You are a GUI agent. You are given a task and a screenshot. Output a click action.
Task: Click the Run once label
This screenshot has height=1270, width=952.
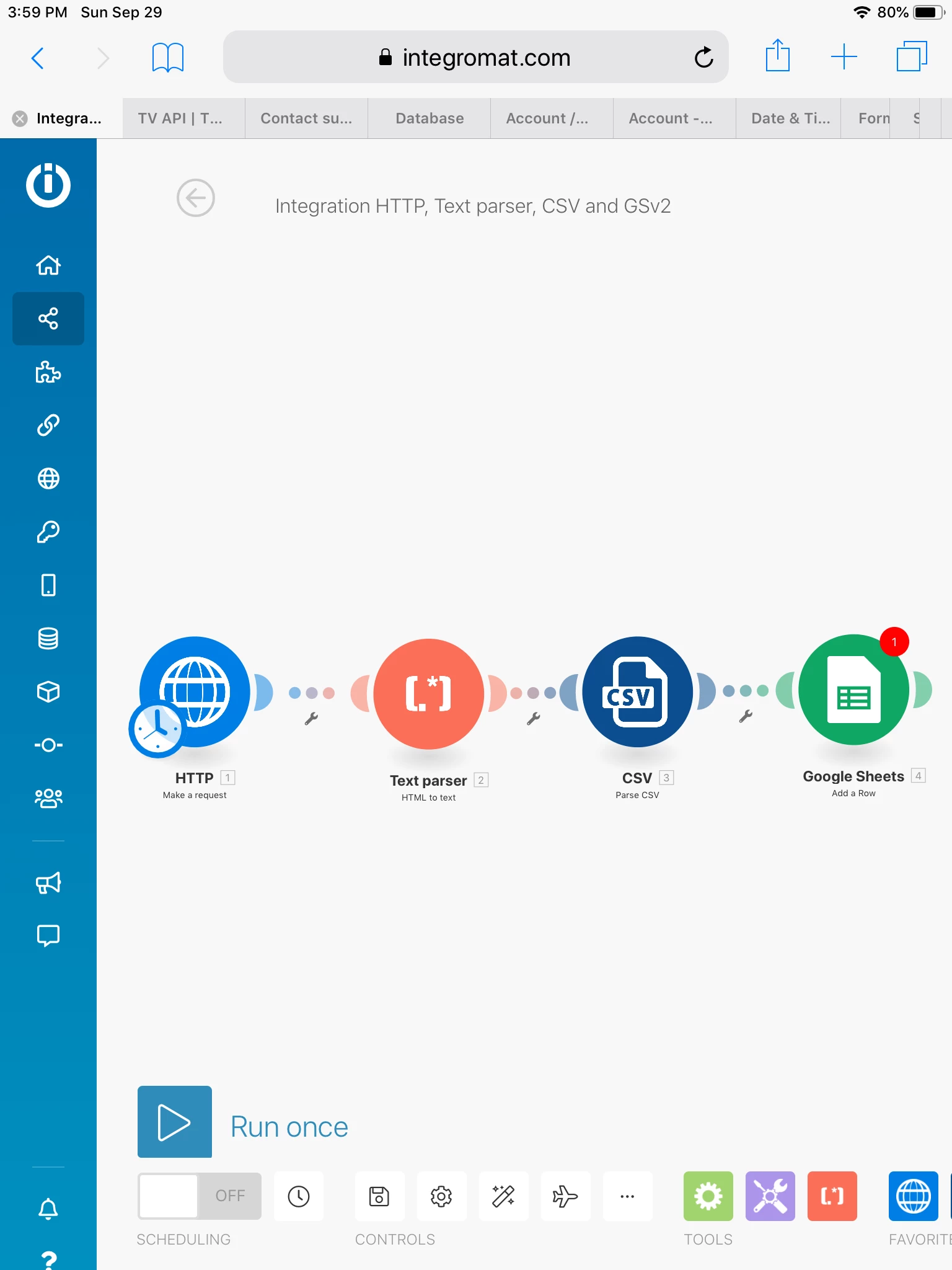tap(289, 1127)
